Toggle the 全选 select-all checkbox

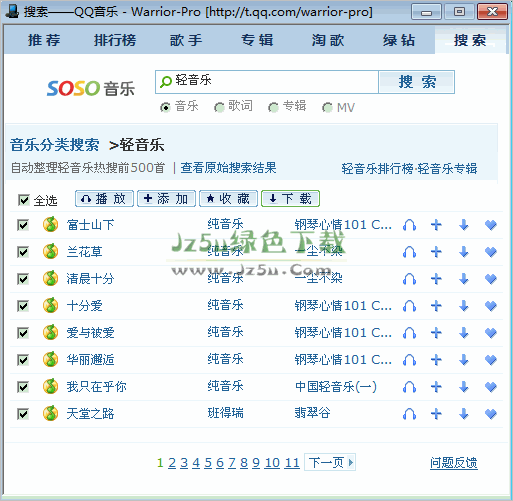point(24,200)
